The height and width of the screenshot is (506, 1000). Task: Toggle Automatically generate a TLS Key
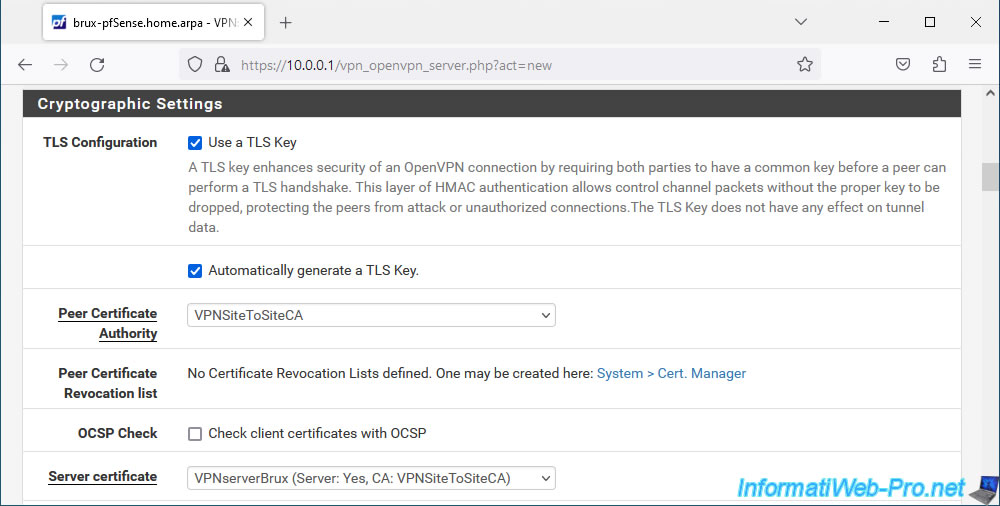point(195,271)
